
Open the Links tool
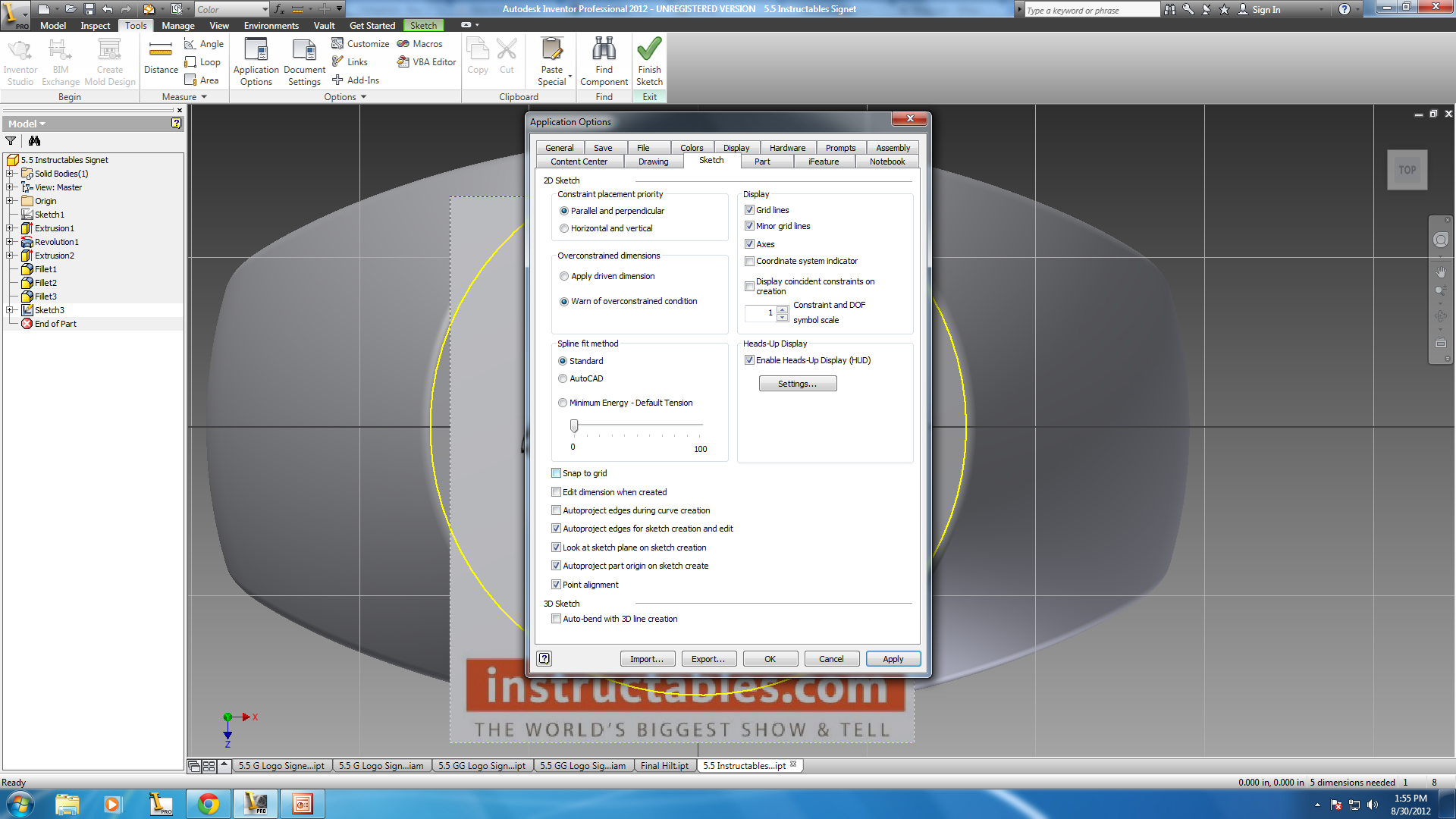point(350,62)
